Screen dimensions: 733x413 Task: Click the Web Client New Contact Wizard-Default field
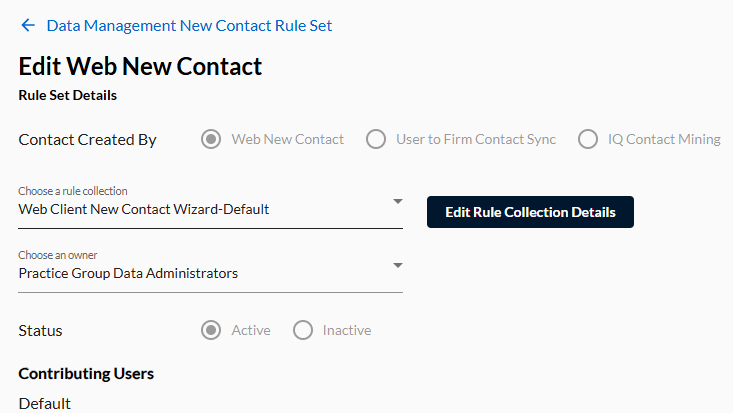coord(210,206)
